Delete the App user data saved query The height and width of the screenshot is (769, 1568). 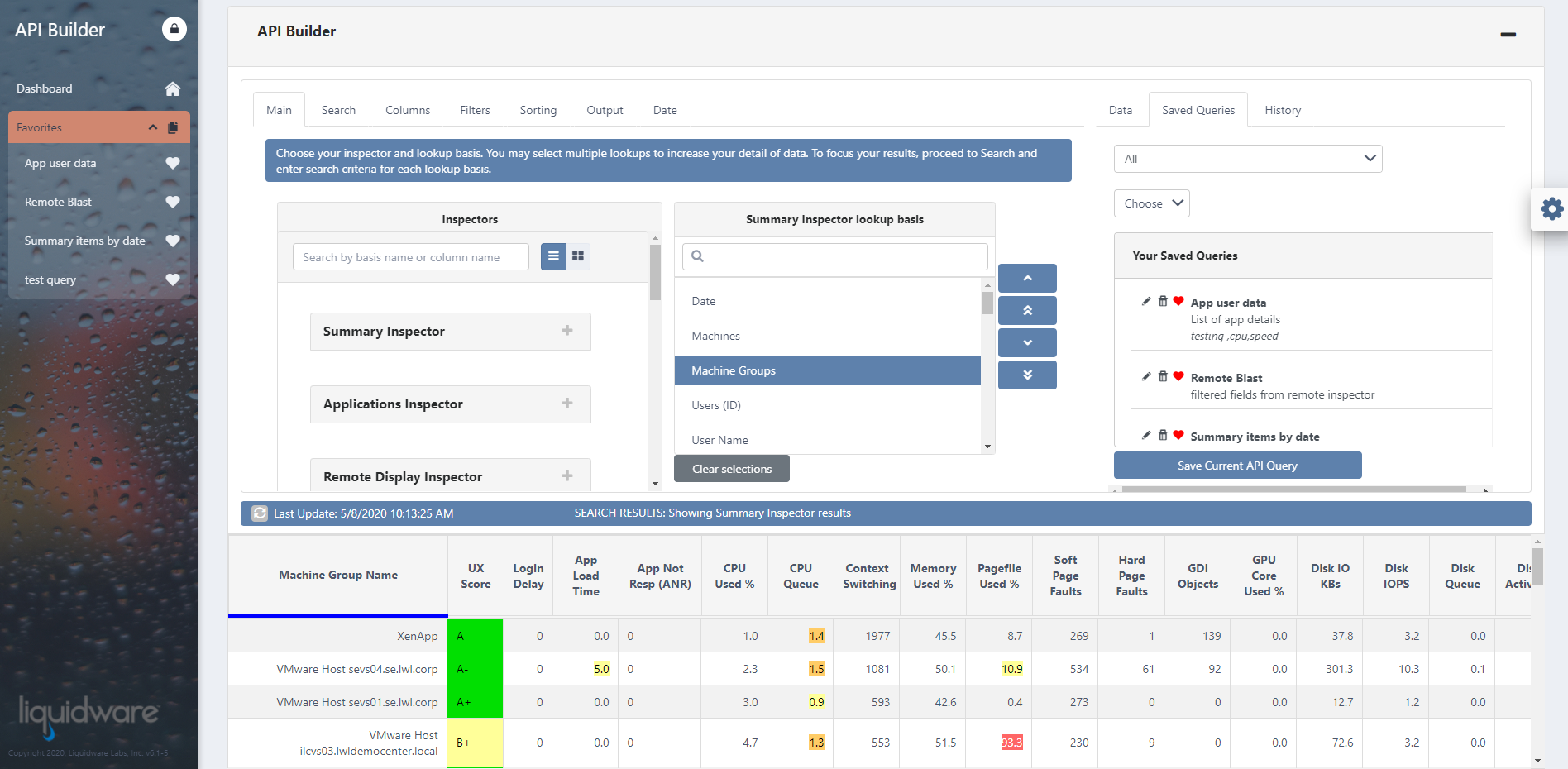(1163, 301)
